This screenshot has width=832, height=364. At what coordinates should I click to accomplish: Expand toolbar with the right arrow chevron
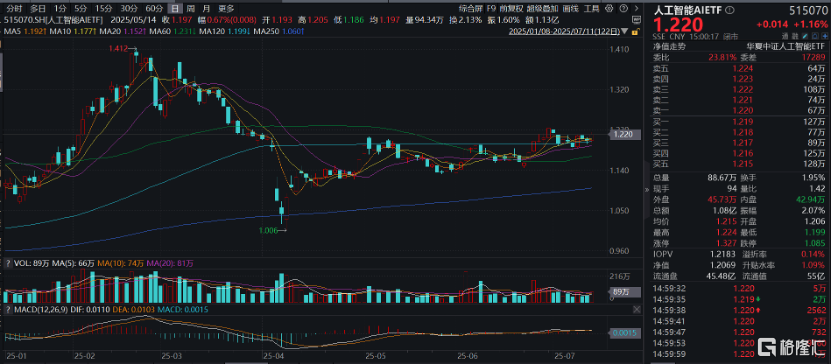point(637,8)
